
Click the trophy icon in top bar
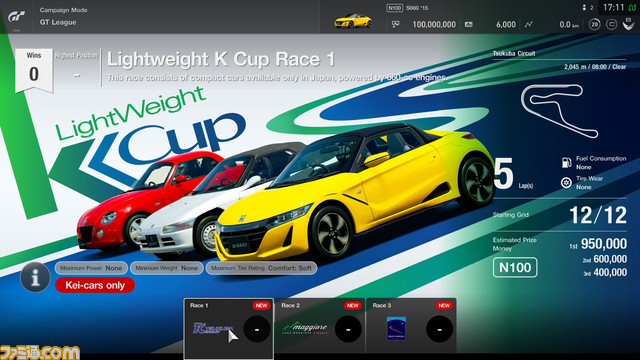(x=628, y=25)
